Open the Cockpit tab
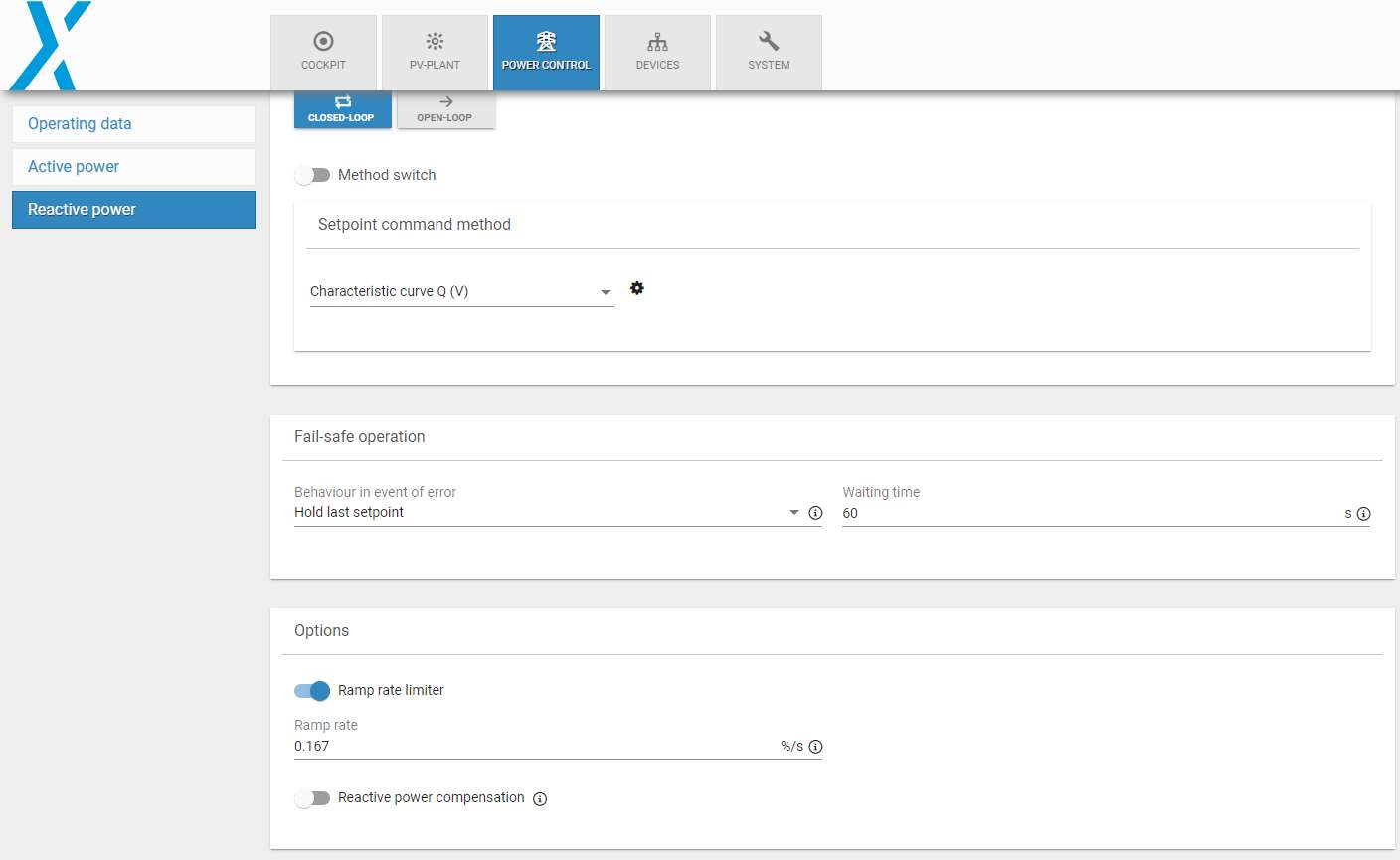This screenshot has height=860, width=1400. pyautogui.click(x=323, y=52)
